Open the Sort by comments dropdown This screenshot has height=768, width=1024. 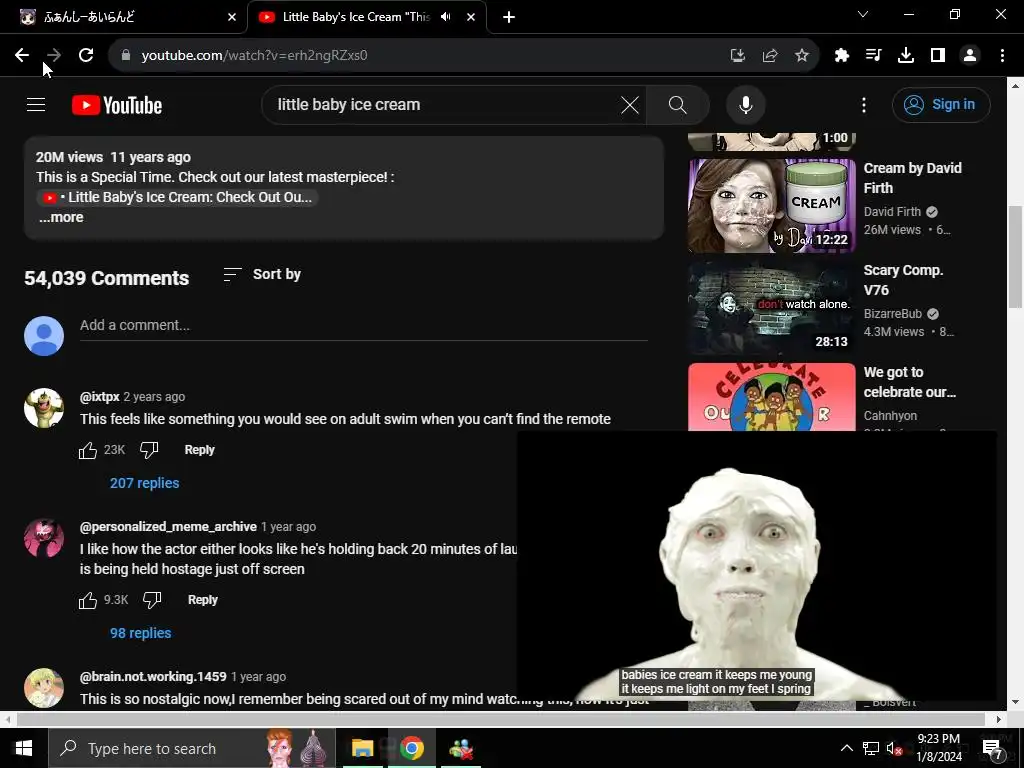pyautogui.click(x=262, y=274)
